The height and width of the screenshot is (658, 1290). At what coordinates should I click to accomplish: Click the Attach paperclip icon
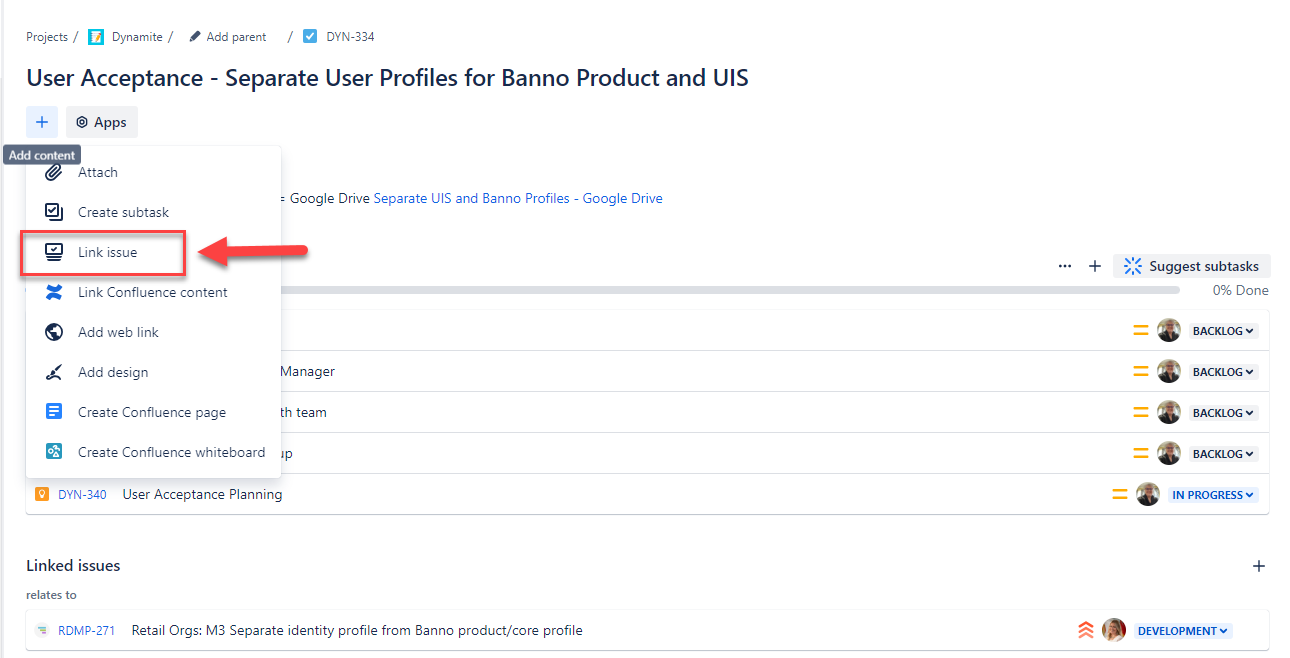(x=55, y=172)
